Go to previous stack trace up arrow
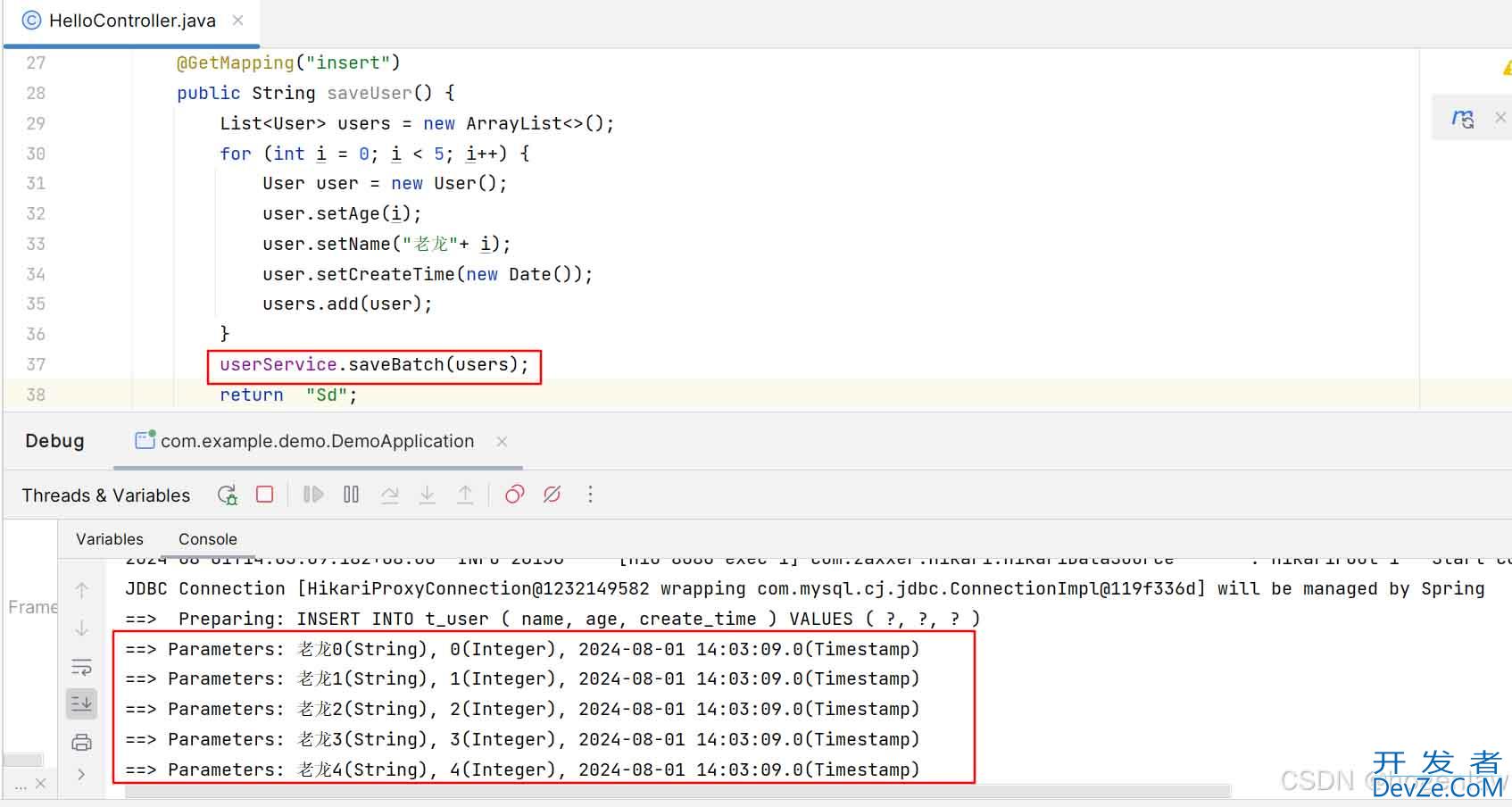This screenshot has height=807, width=1512. click(x=81, y=590)
